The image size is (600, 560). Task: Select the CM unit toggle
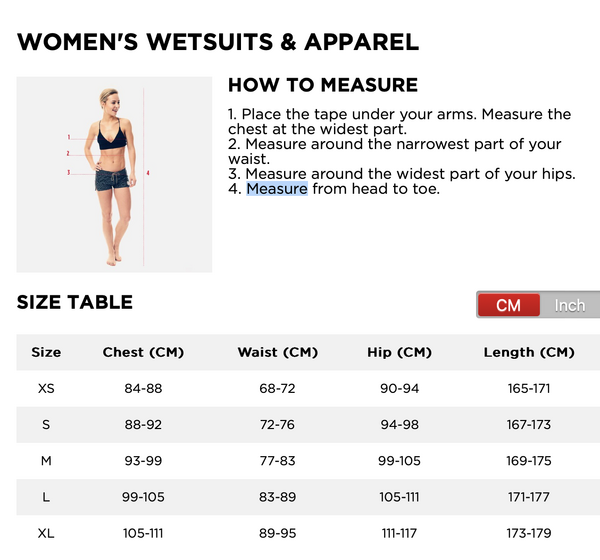click(508, 305)
